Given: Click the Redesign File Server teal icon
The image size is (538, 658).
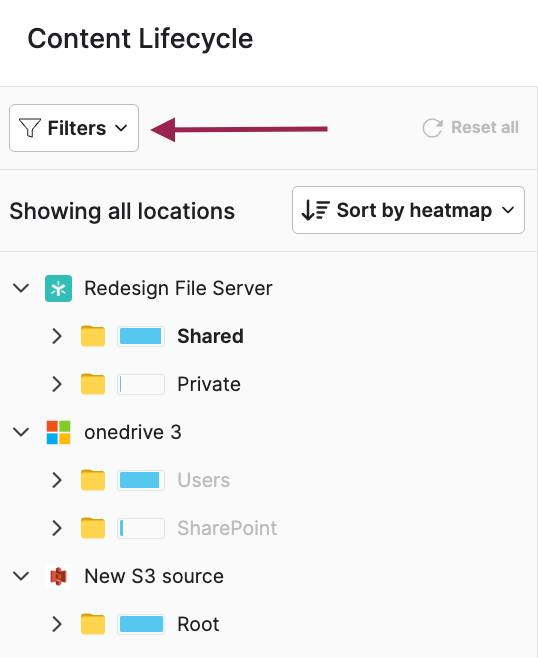Looking at the screenshot, I should click(x=58, y=288).
